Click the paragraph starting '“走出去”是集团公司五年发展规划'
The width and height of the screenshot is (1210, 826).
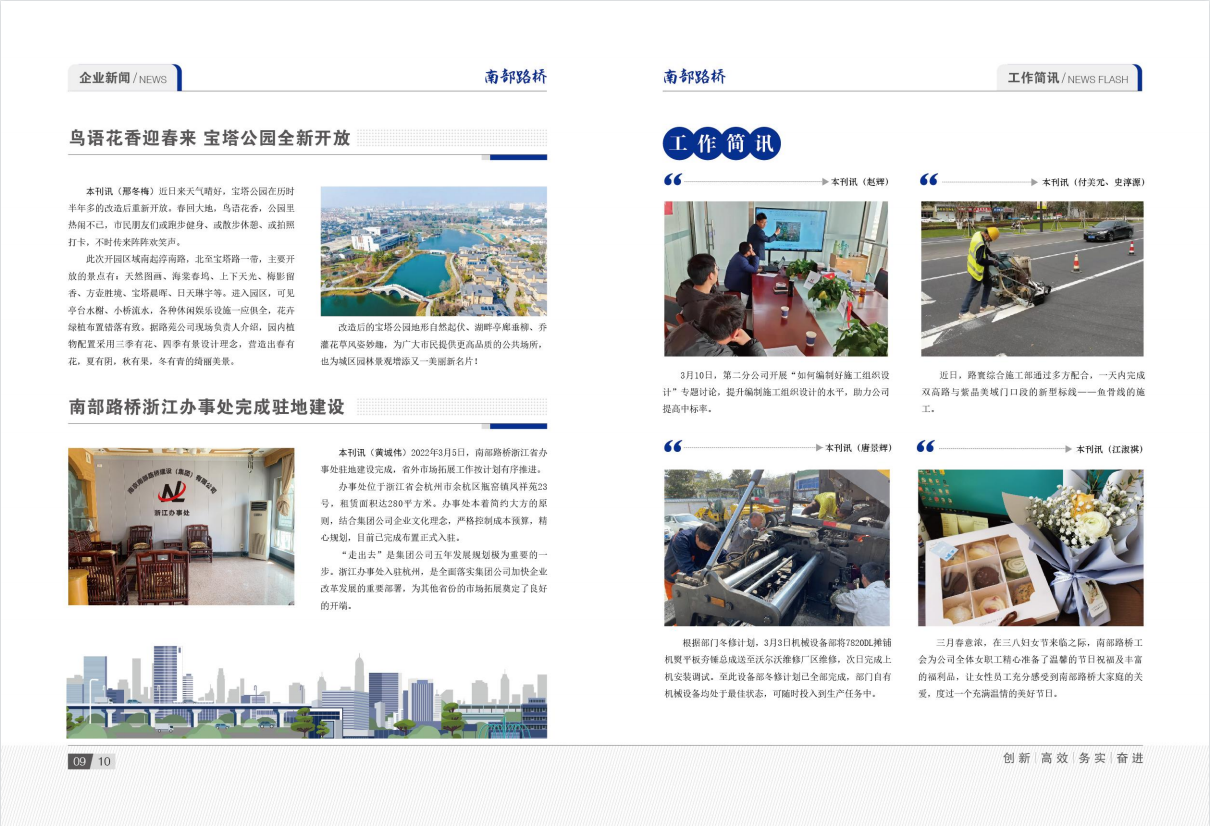(x=433, y=580)
